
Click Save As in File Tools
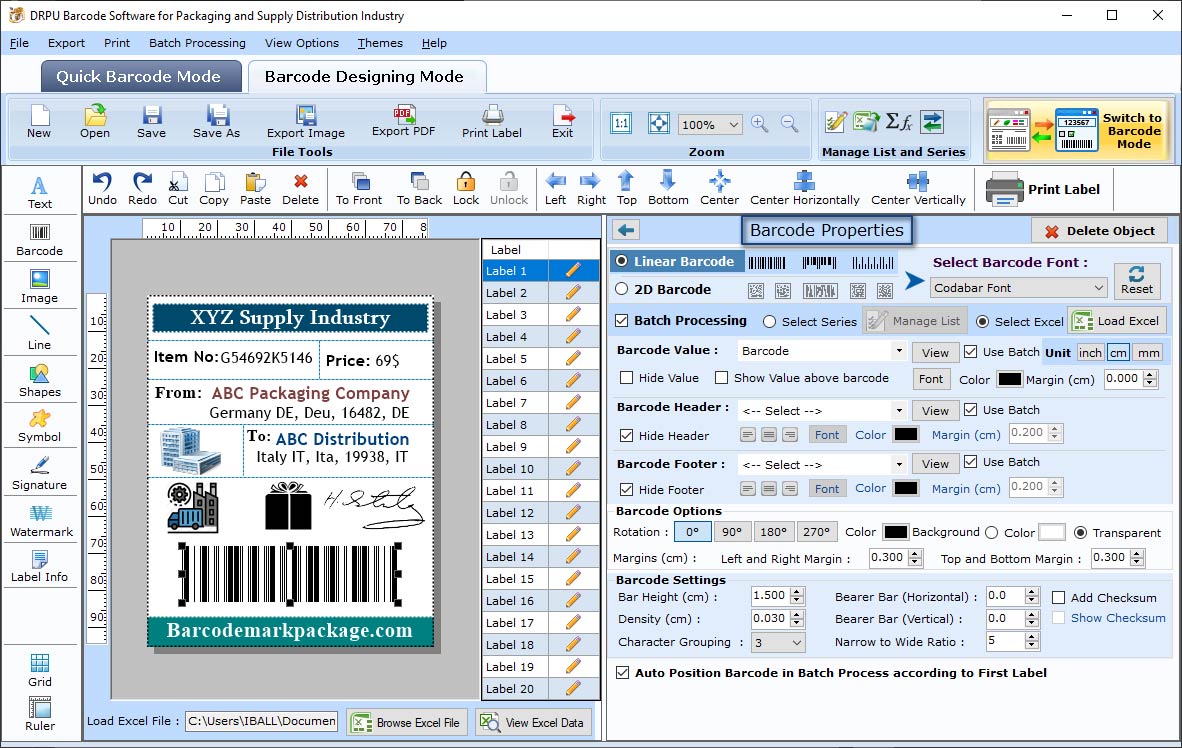216,121
